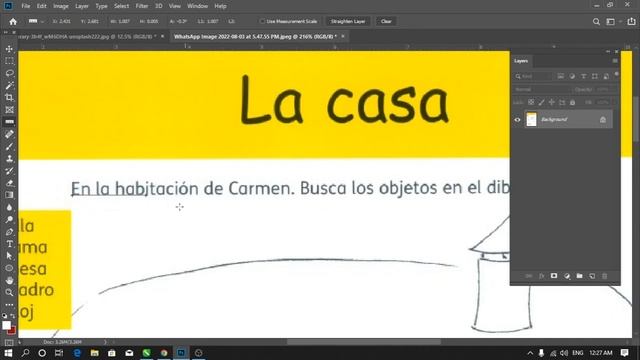
Task: Open the Filter menu
Action: [x=142, y=6]
